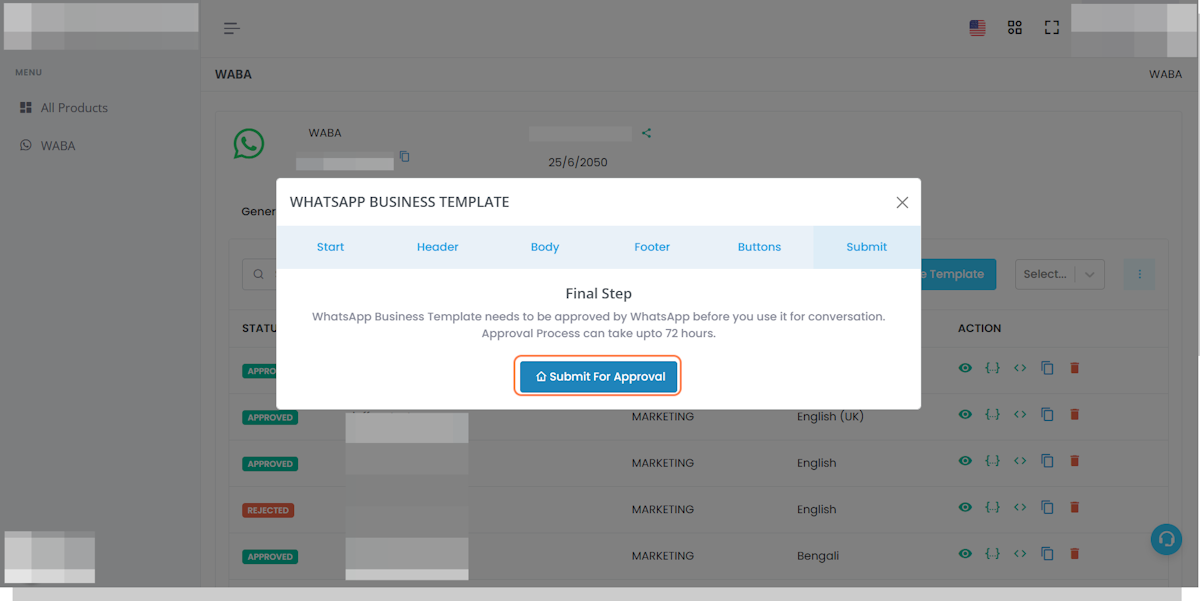Click the Submit For Approval button
The width and height of the screenshot is (1200, 601).
(x=599, y=377)
